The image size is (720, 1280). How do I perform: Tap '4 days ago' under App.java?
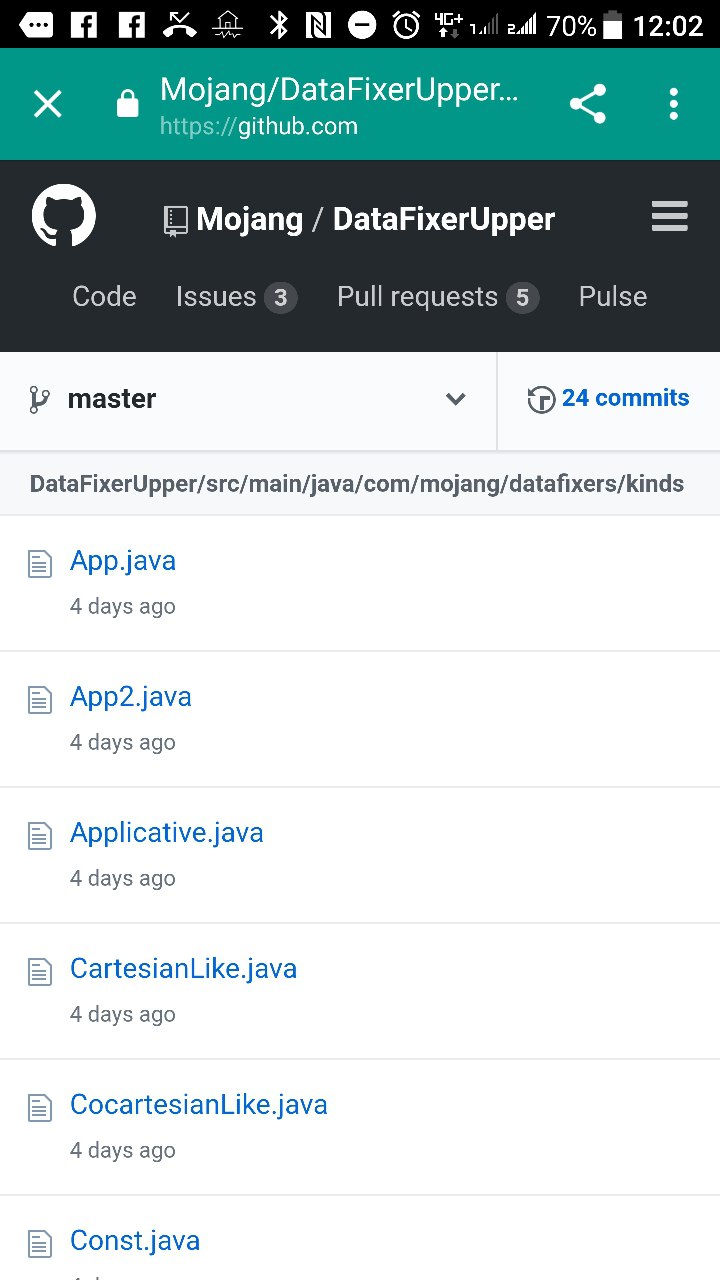coord(123,607)
